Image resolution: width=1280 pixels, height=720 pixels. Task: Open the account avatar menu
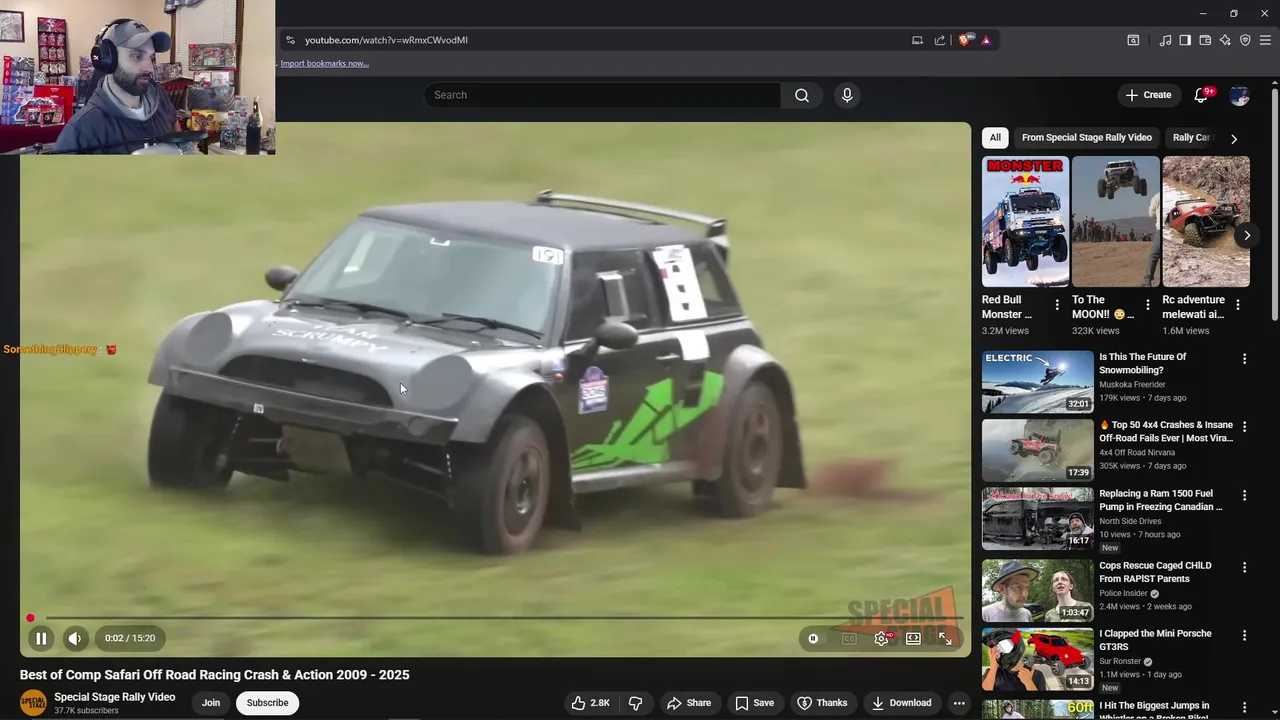(1240, 95)
